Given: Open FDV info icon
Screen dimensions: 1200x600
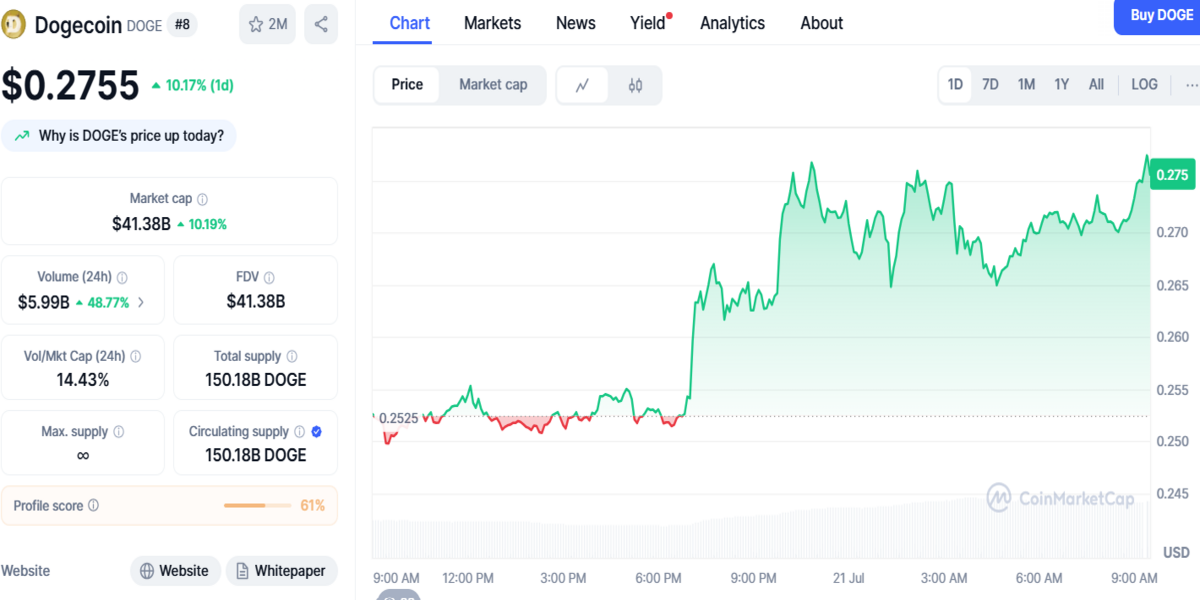Looking at the screenshot, I should tap(269, 277).
